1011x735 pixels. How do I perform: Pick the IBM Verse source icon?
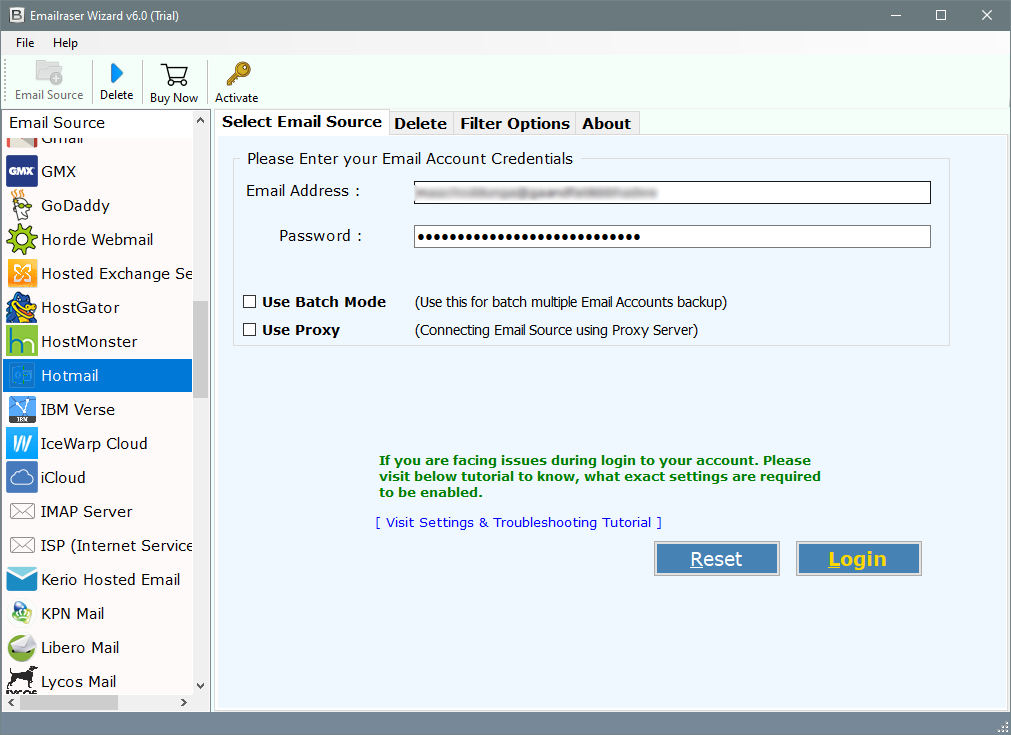click(22, 410)
